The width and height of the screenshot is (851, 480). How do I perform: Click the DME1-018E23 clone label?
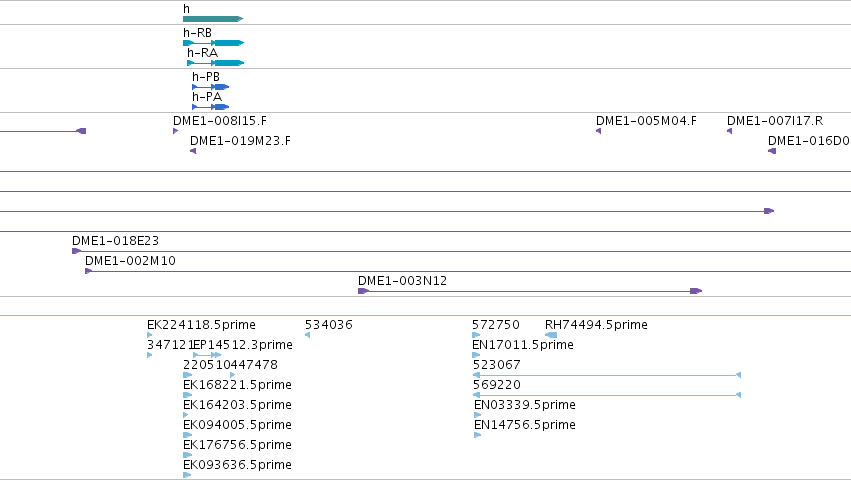click(x=116, y=241)
